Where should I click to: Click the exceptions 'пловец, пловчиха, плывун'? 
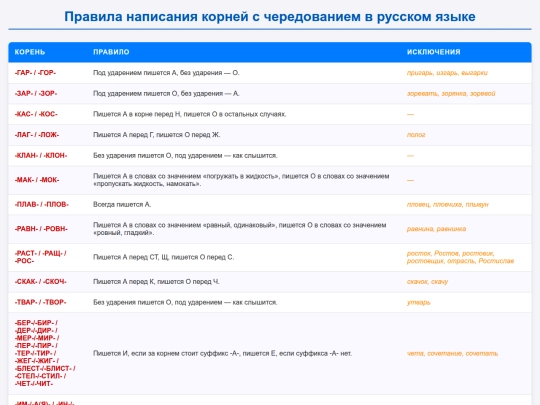click(447, 204)
